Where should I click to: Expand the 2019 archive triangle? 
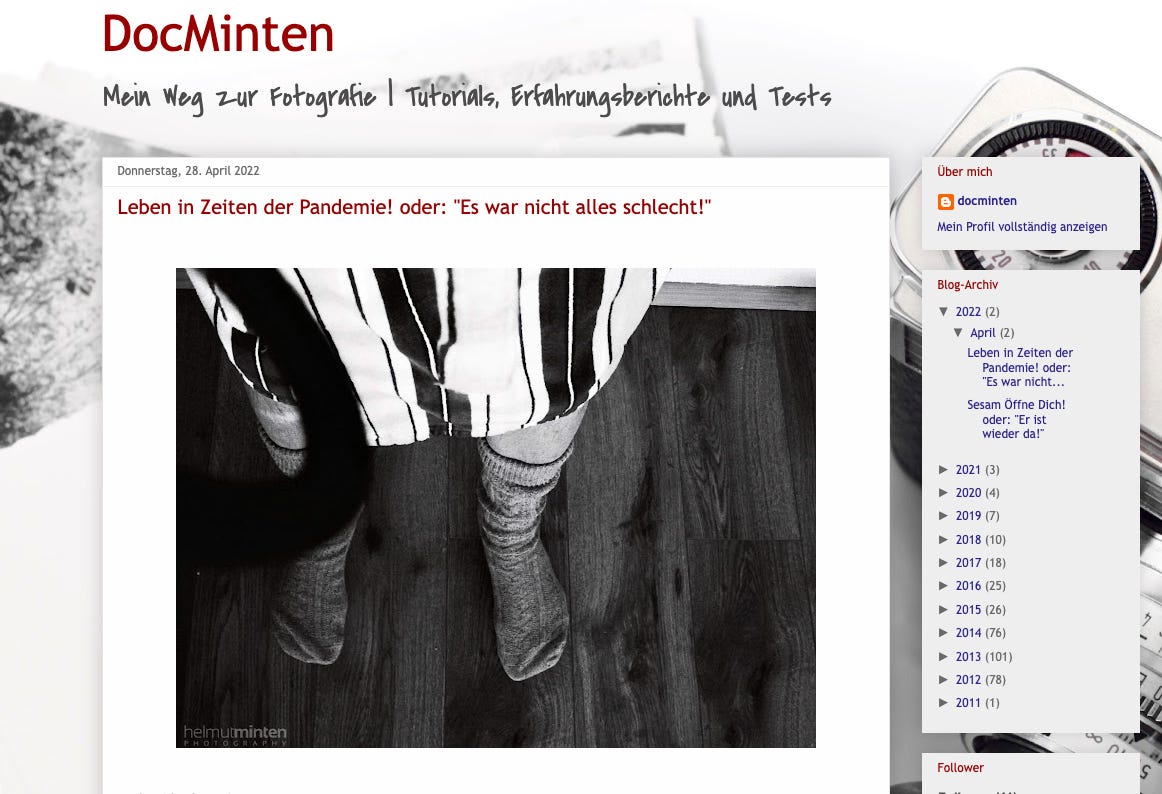pyautogui.click(x=944, y=515)
